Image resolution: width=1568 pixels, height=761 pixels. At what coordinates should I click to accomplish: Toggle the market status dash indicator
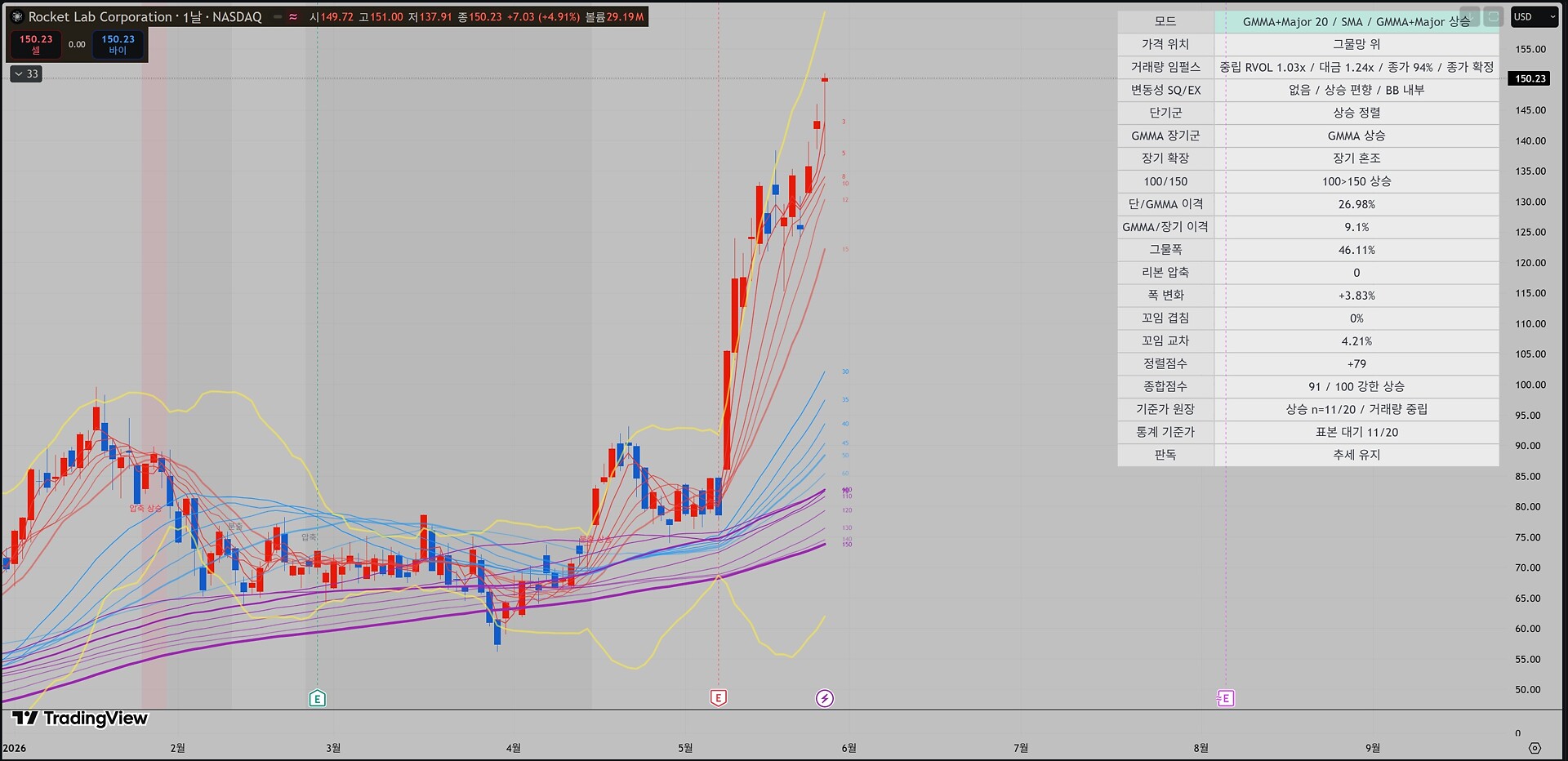pyautogui.click(x=278, y=16)
